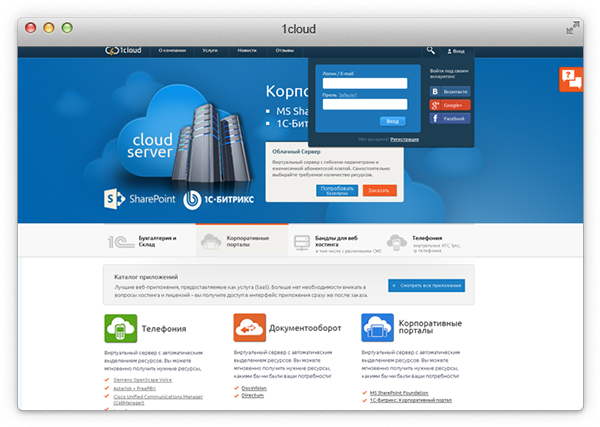Sign in with the Вконтакте button
The image size is (600, 427).
coord(450,92)
